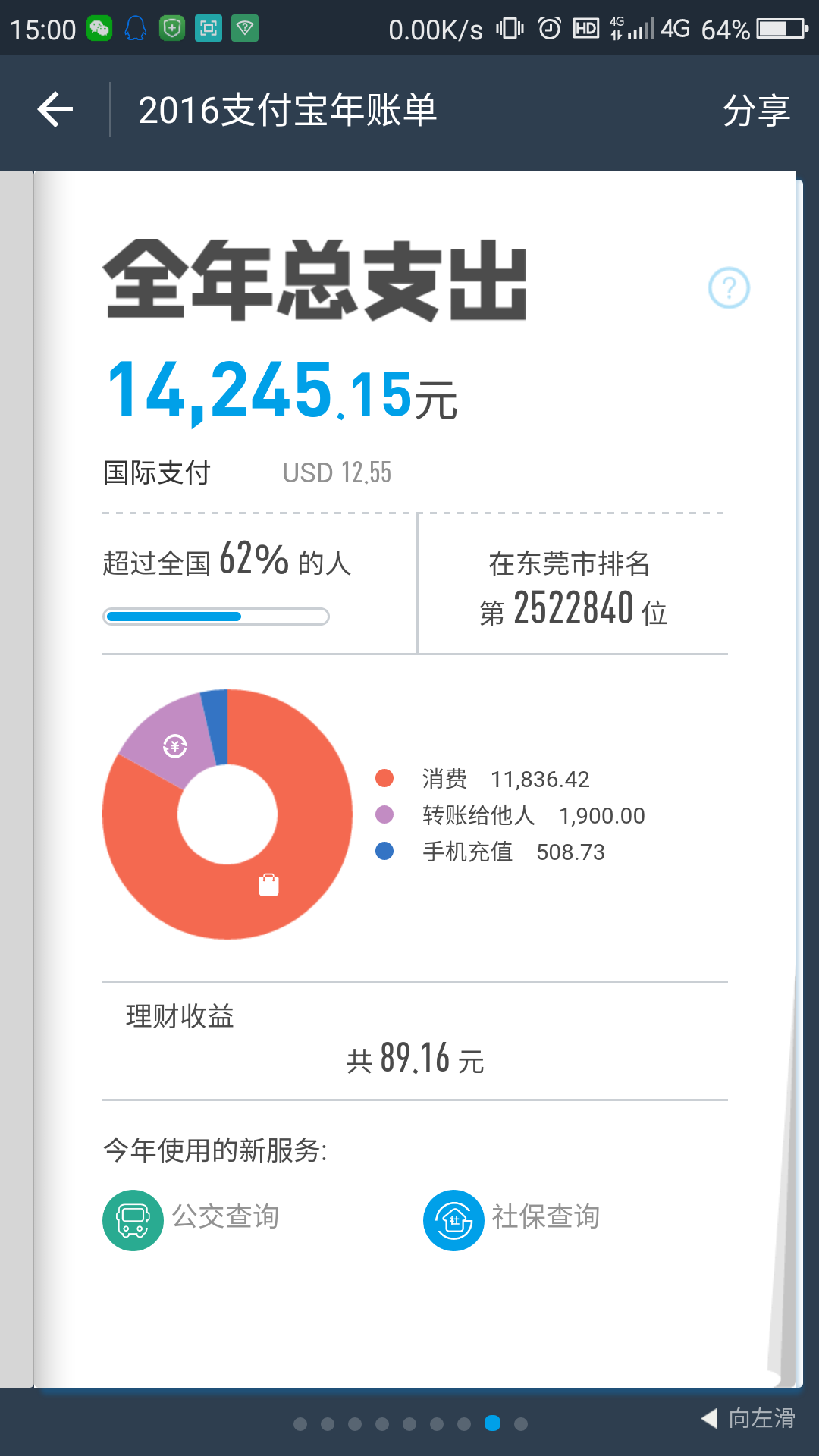The width and height of the screenshot is (819, 1456).
Task: Open 社保查询 service link
Action: click(545, 1216)
